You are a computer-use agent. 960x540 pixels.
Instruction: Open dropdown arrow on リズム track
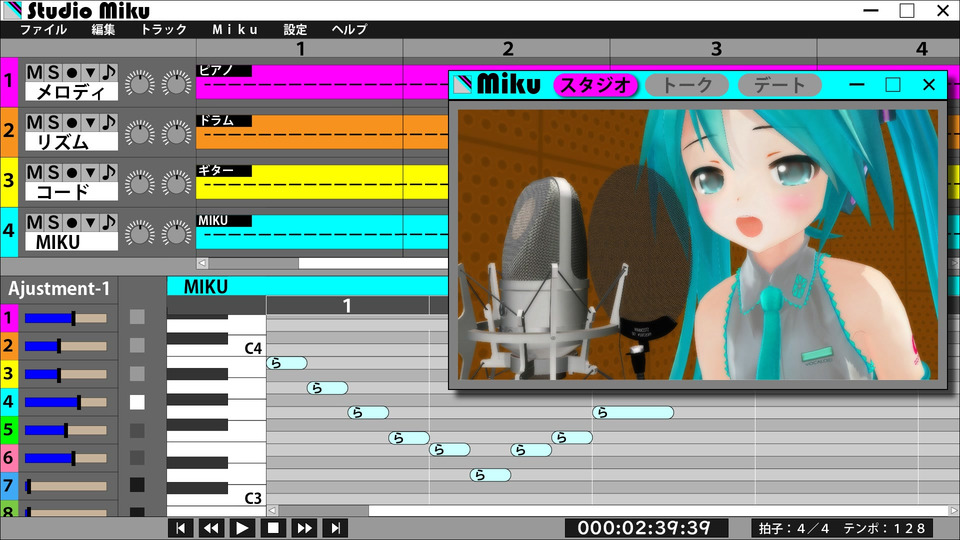tap(90, 122)
